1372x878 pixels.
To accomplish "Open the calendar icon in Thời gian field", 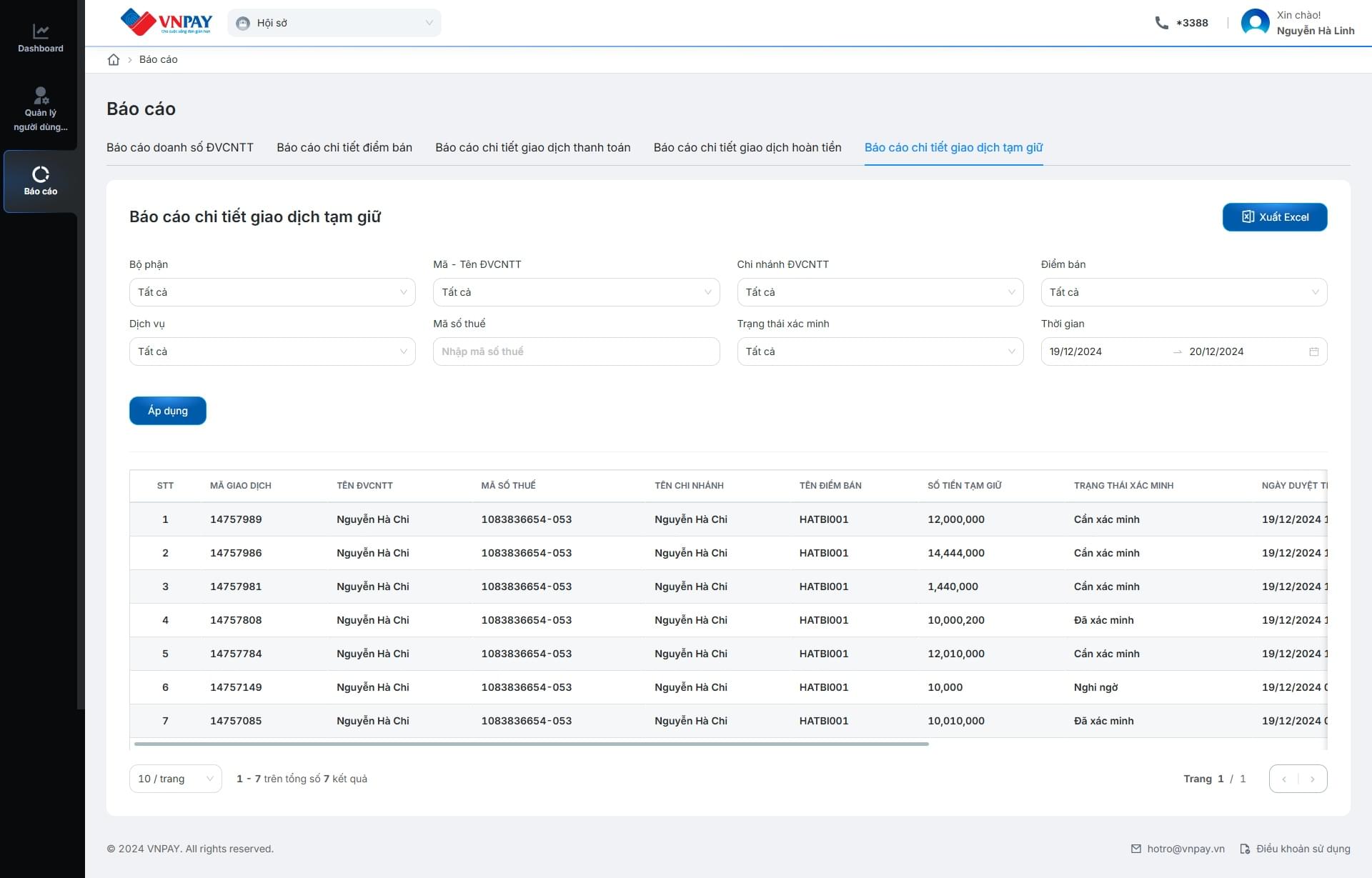I will (x=1313, y=351).
